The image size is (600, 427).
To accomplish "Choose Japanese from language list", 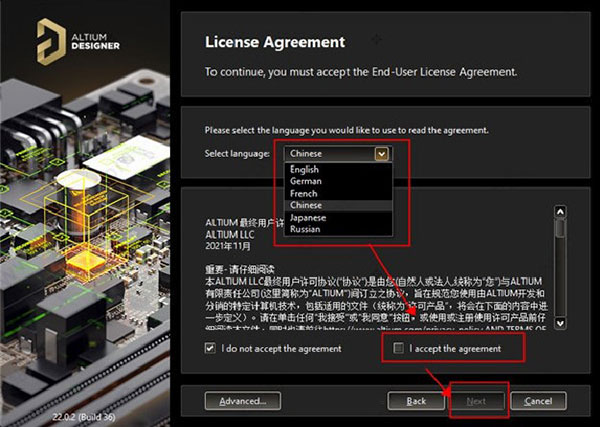I will tap(338, 217).
